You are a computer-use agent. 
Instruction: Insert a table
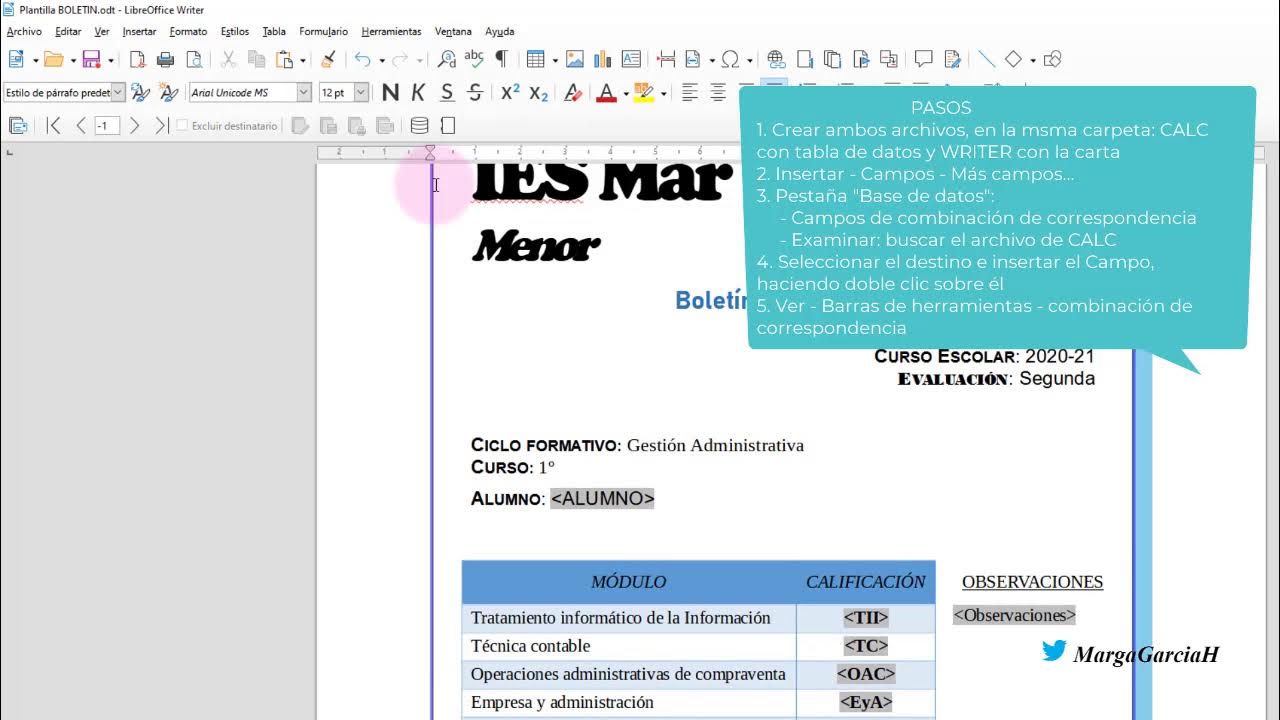536,60
